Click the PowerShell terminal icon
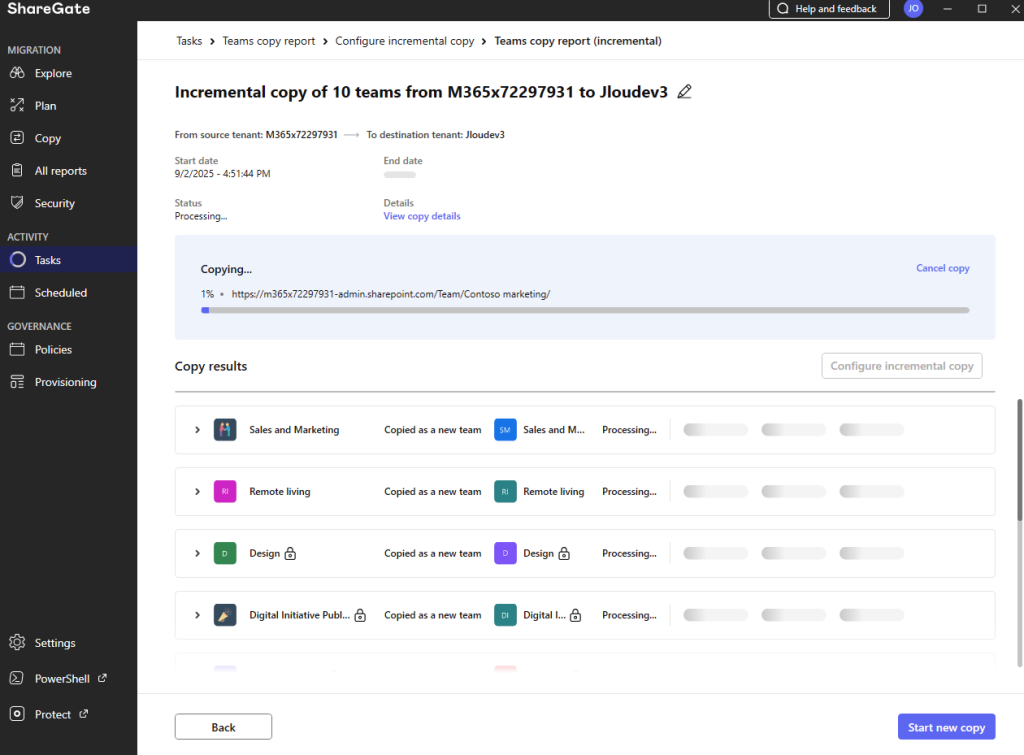Screen dimensions: 1024x755 click(x=17, y=679)
